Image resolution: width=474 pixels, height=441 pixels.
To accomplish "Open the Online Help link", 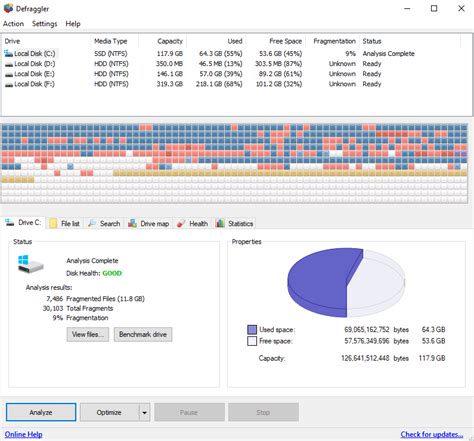I will (23, 434).
